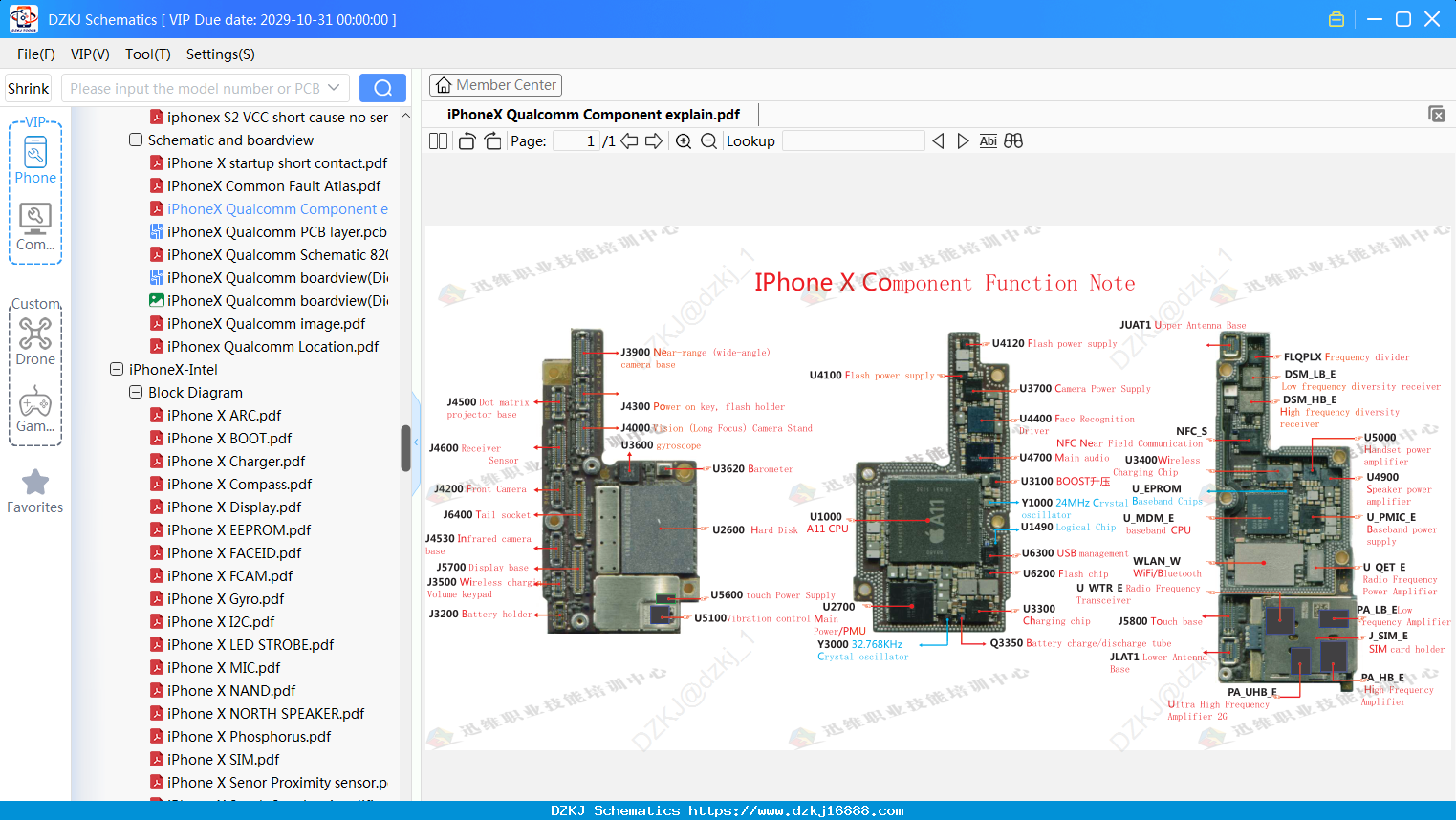Open iPhone X NORTH SPEAKER.pdf
This screenshot has height=820, width=1456.
(266, 714)
